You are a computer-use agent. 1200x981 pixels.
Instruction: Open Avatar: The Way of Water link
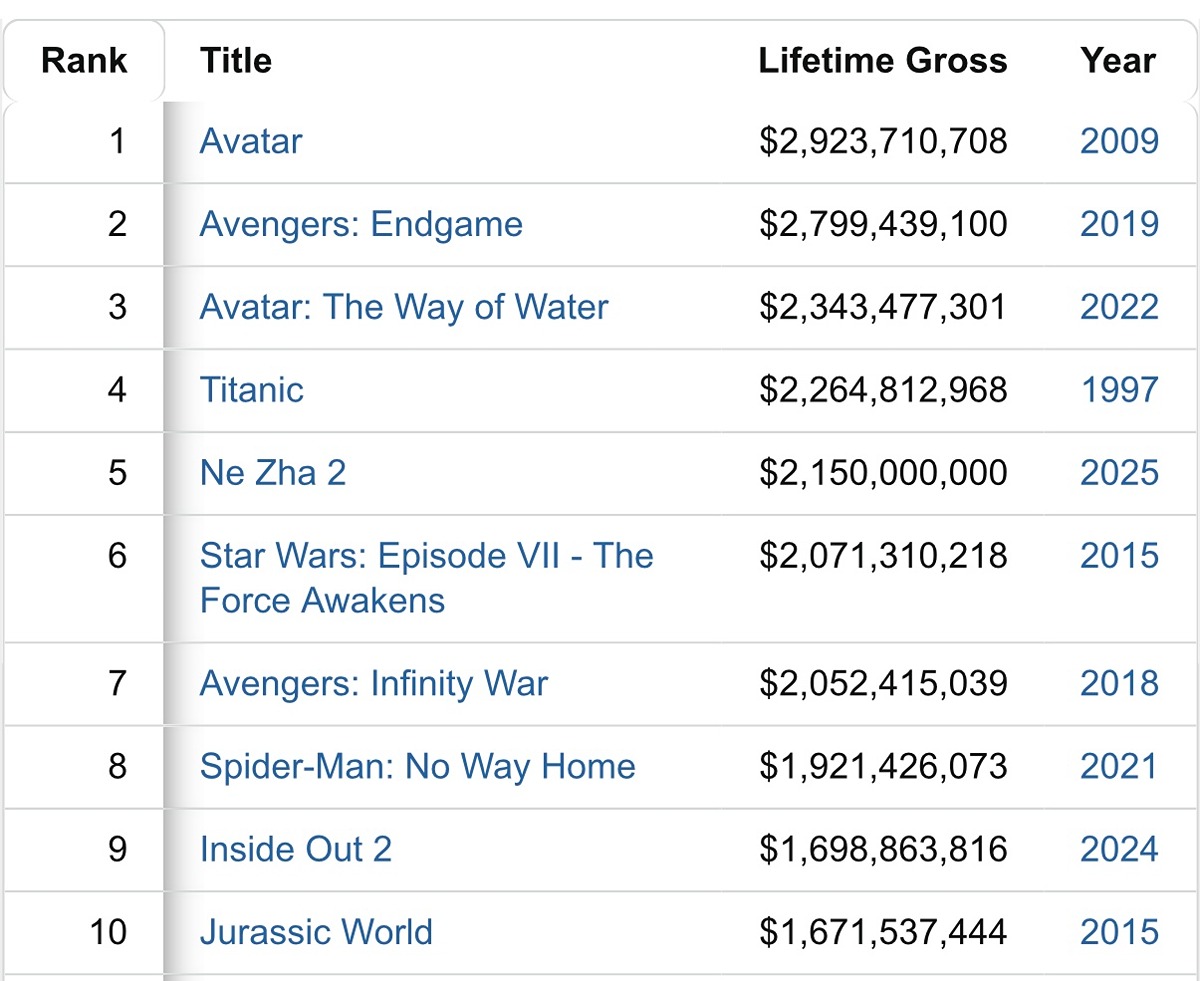coord(404,307)
